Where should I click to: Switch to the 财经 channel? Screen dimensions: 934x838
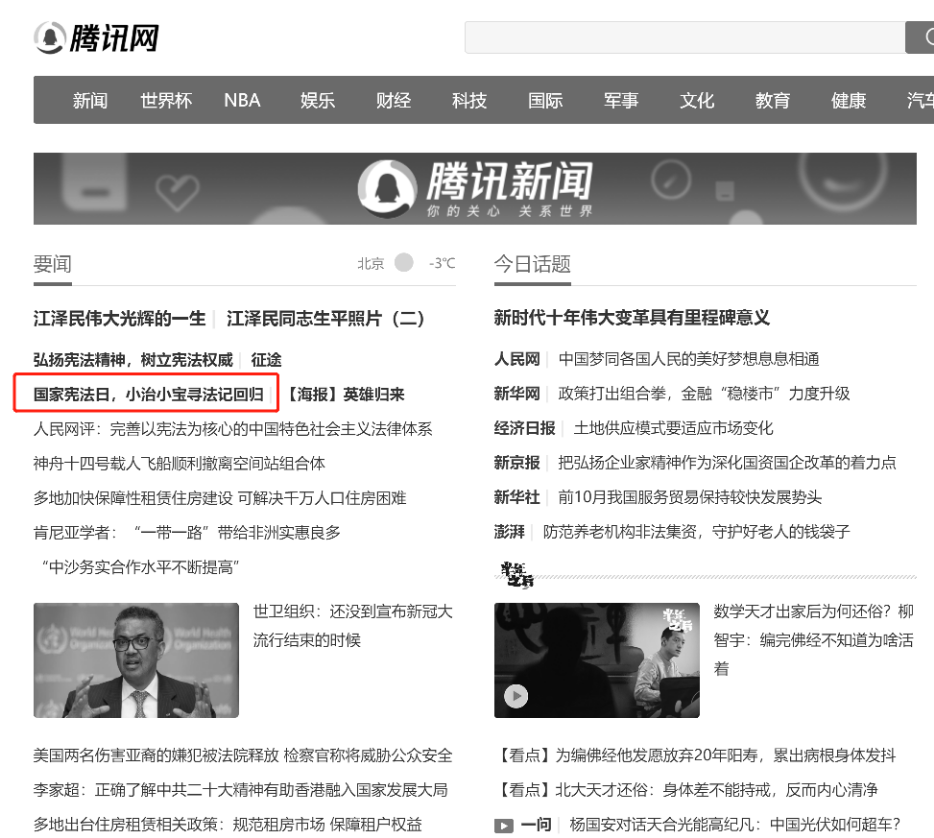[x=393, y=100]
